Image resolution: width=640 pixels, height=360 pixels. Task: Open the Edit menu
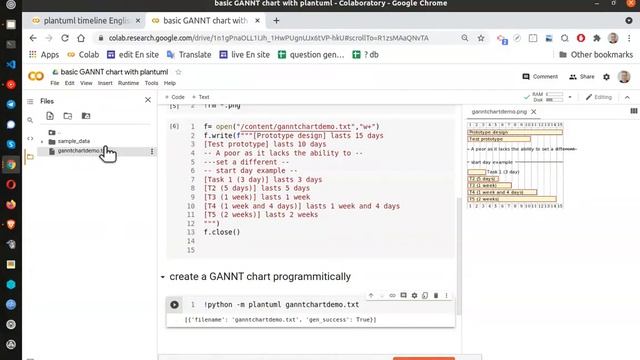pyautogui.click(x=69, y=83)
